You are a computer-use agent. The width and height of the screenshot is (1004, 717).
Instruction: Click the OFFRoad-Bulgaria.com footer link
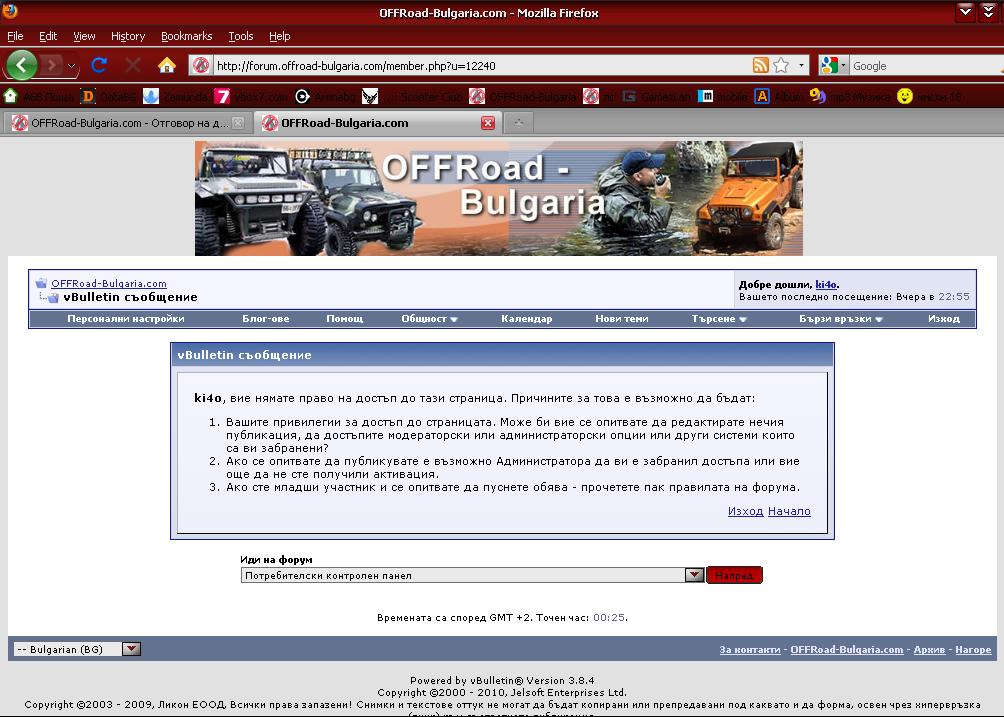[x=846, y=650]
